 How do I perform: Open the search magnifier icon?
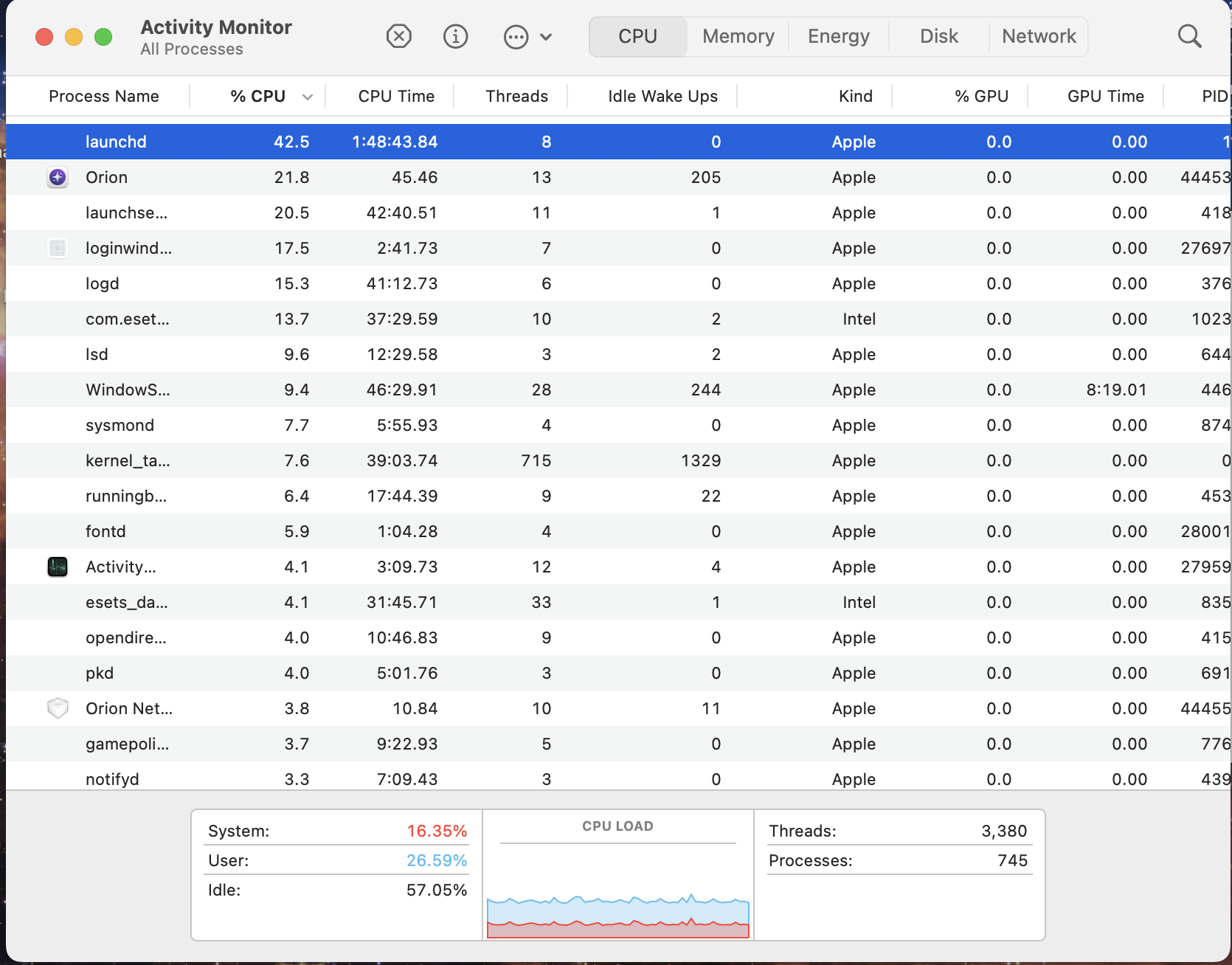pos(1189,36)
